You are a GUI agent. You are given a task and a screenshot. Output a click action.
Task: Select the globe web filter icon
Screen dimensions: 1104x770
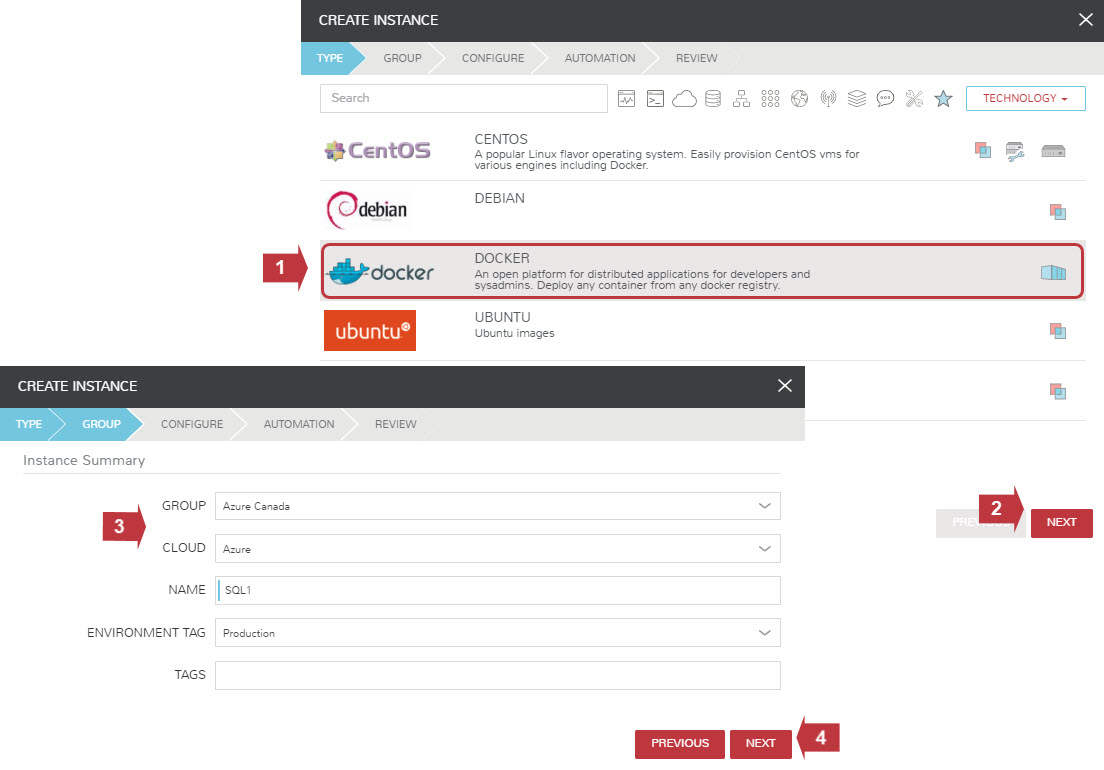(x=799, y=98)
